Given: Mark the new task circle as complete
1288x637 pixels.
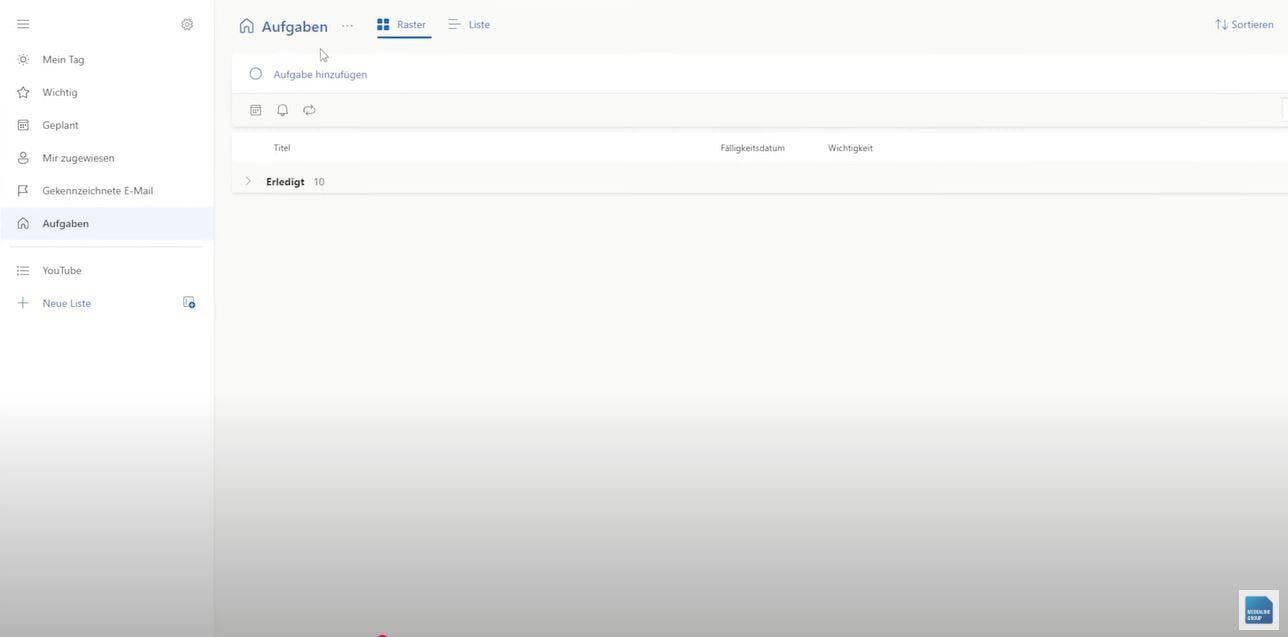Looking at the screenshot, I should pos(253,72).
